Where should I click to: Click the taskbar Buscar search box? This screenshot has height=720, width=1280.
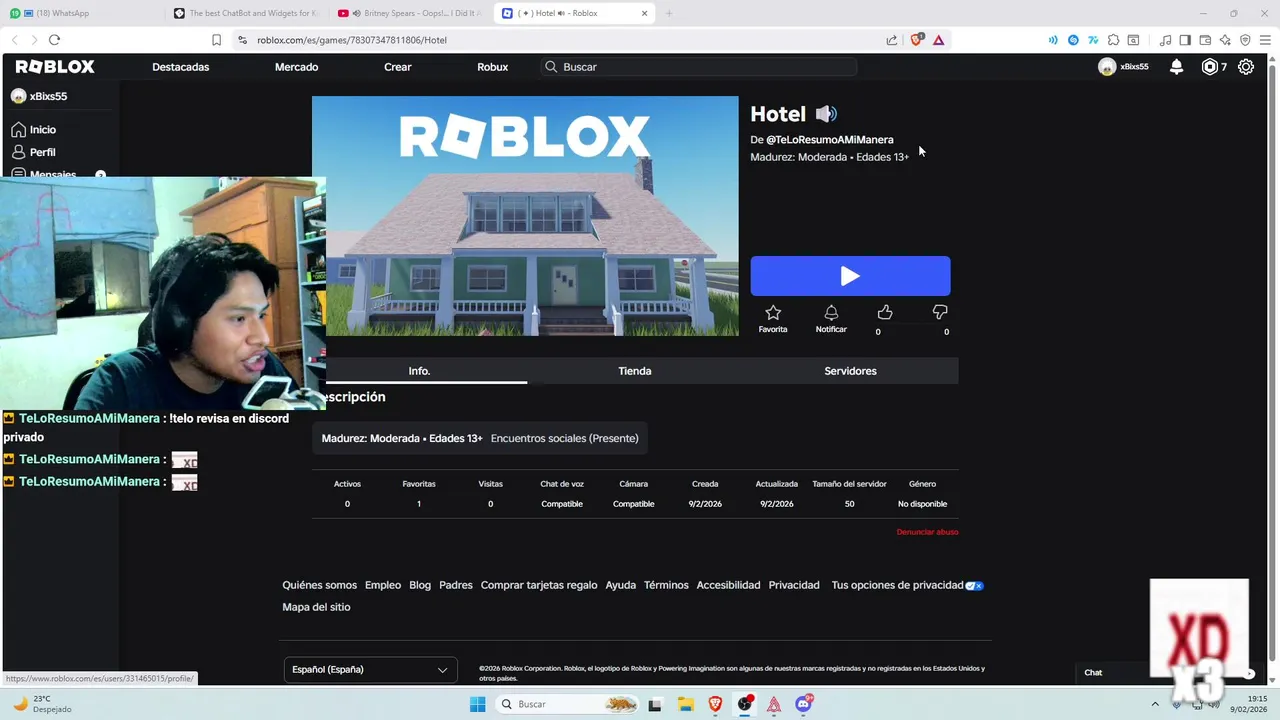pos(567,704)
